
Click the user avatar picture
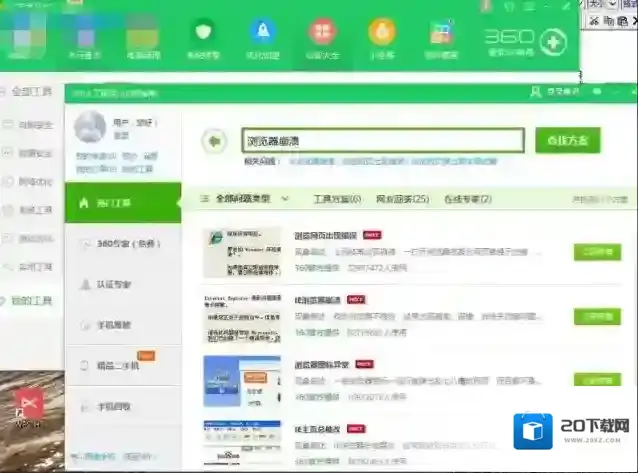(91, 129)
